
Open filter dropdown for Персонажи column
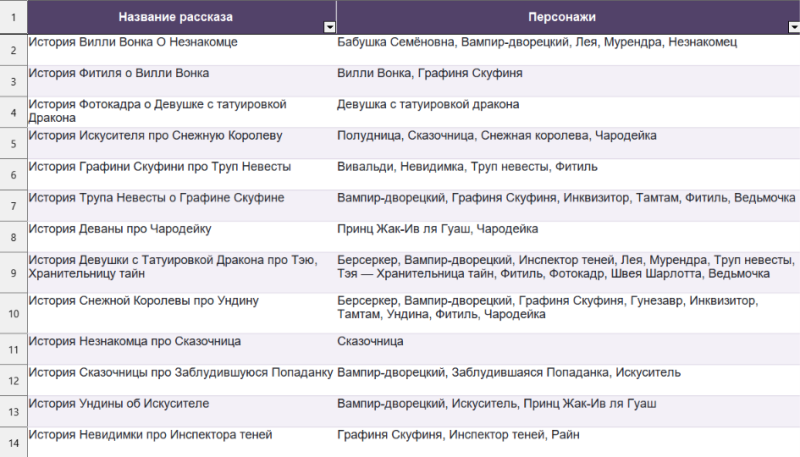(x=794, y=28)
